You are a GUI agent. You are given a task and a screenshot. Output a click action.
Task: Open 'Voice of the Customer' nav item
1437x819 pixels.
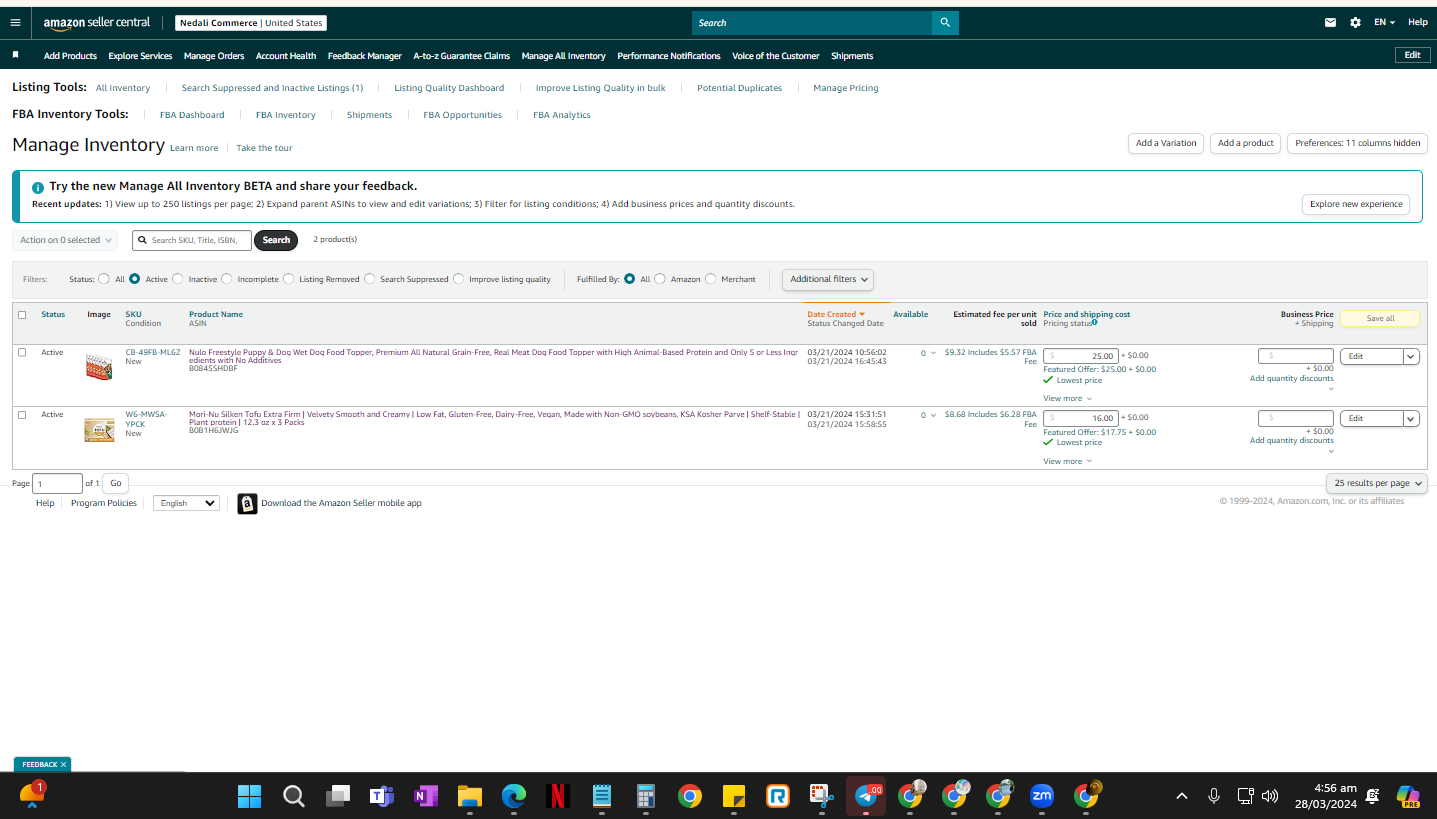coord(775,56)
